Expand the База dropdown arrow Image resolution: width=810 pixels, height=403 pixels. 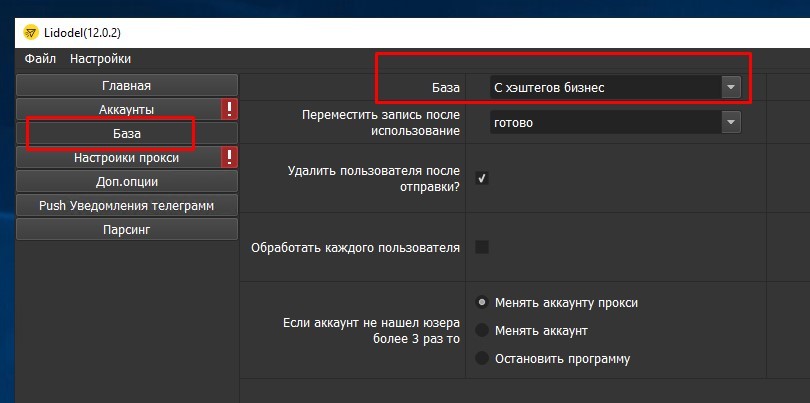click(730, 87)
